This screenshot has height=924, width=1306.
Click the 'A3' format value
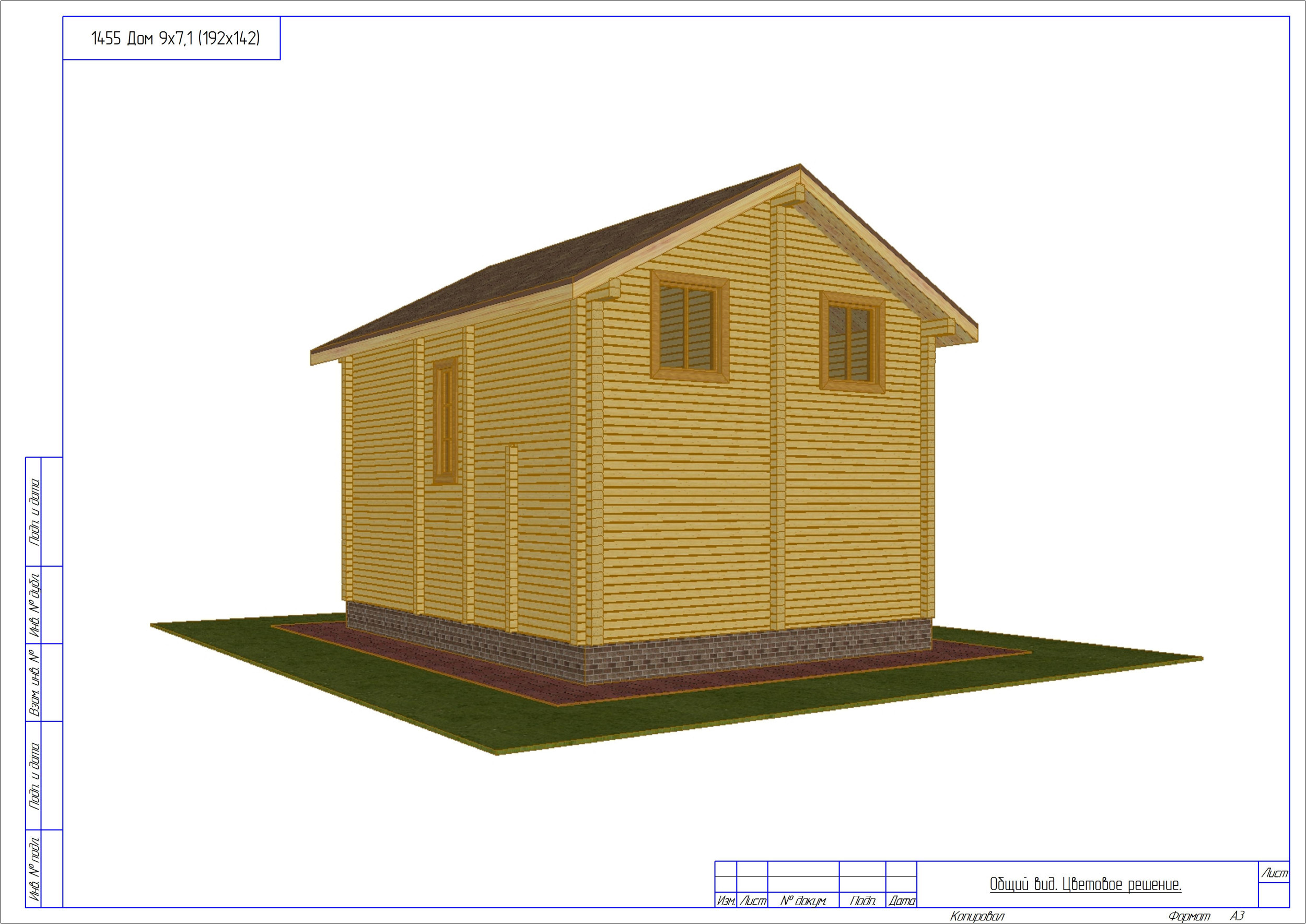(x=1237, y=916)
